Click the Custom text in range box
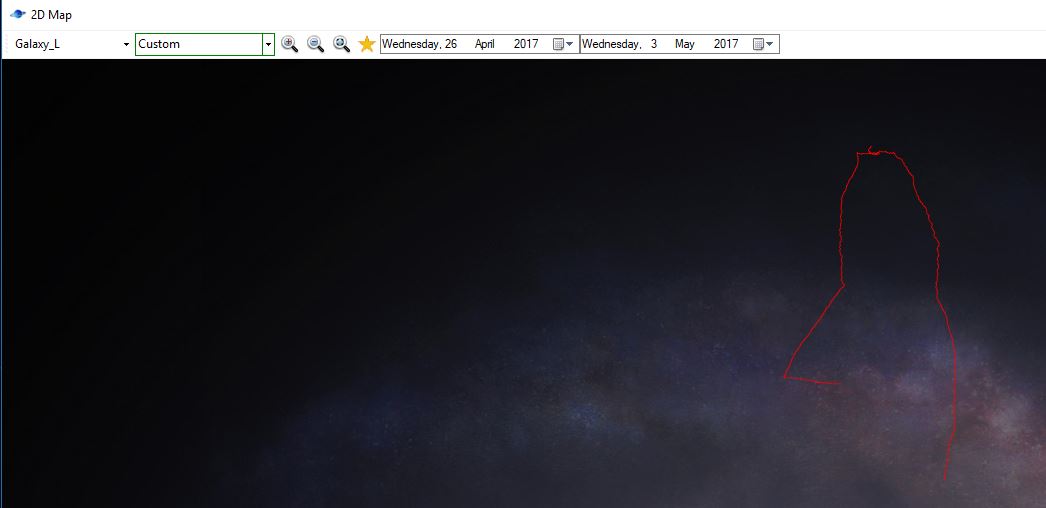 pyautogui.click(x=159, y=44)
